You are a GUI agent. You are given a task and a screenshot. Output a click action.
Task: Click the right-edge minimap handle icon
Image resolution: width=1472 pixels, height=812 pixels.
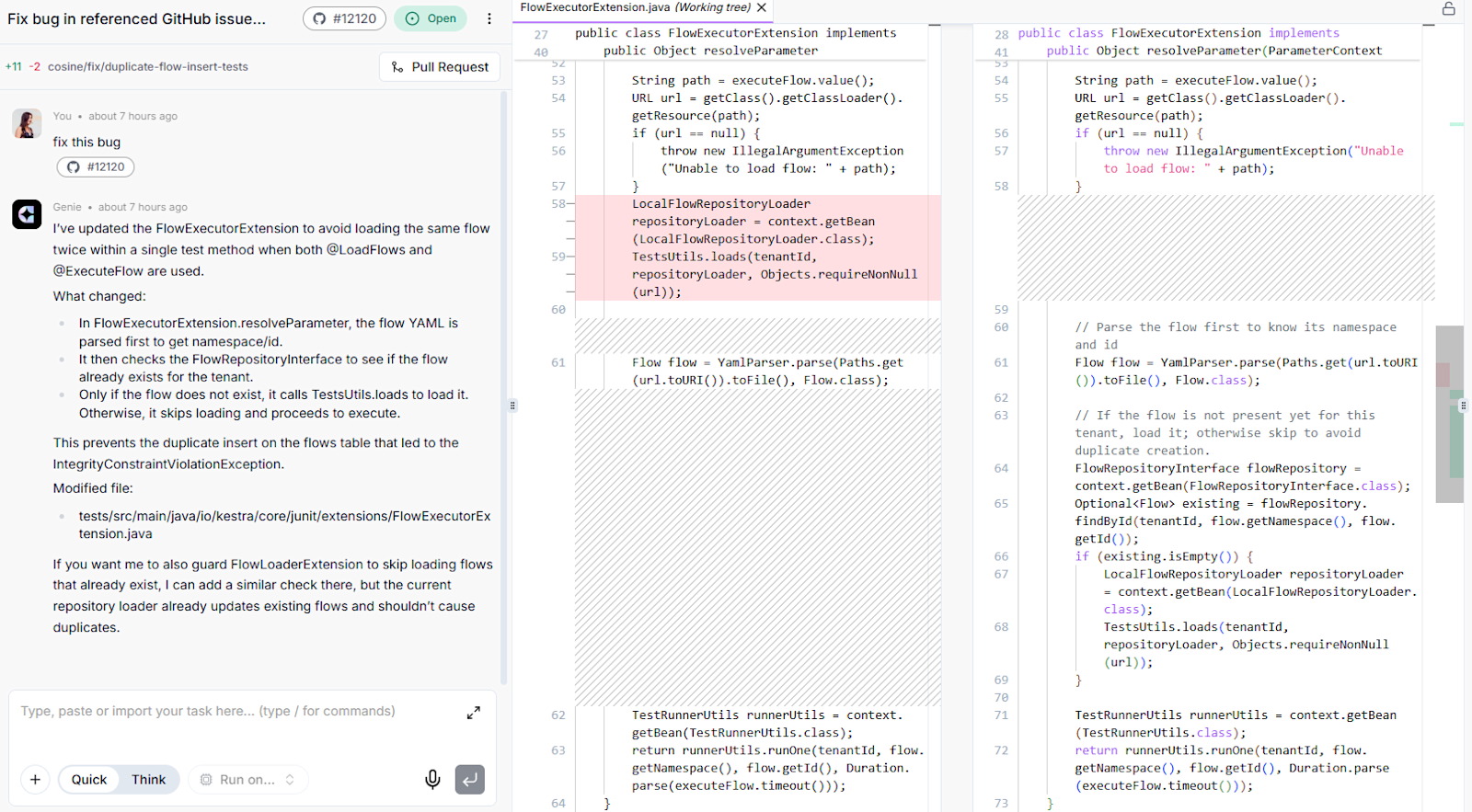coord(1463,406)
